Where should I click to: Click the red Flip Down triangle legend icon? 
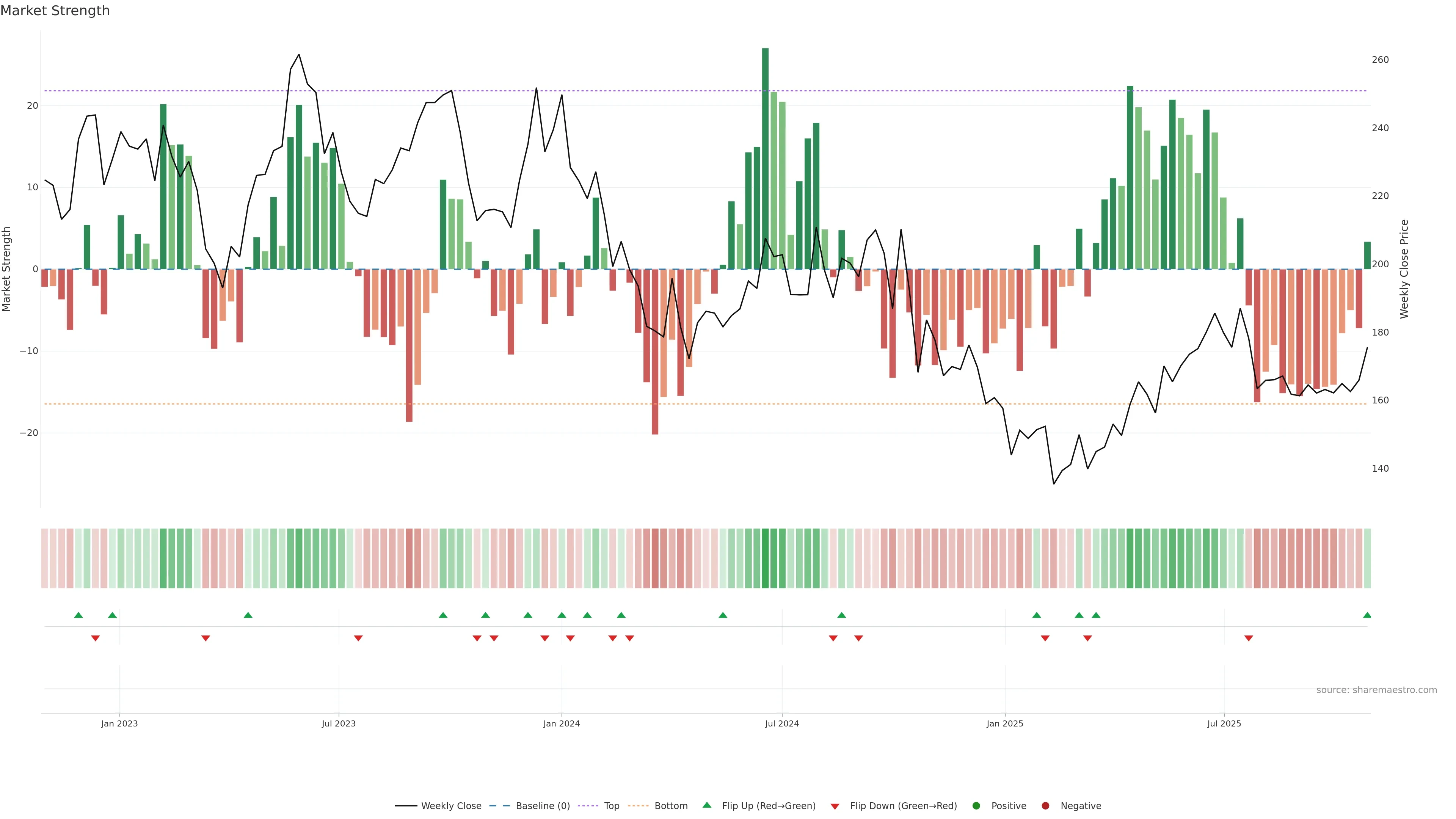point(835,806)
